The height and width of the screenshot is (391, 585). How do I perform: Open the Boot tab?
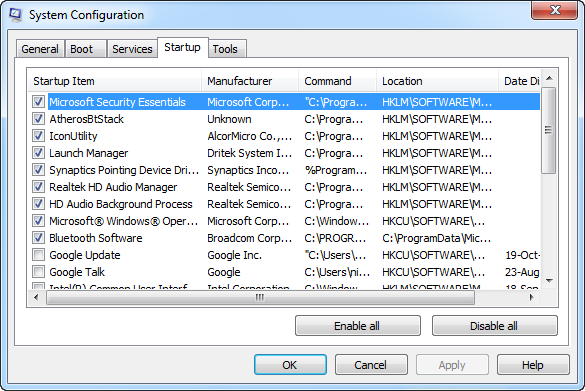[x=82, y=49]
